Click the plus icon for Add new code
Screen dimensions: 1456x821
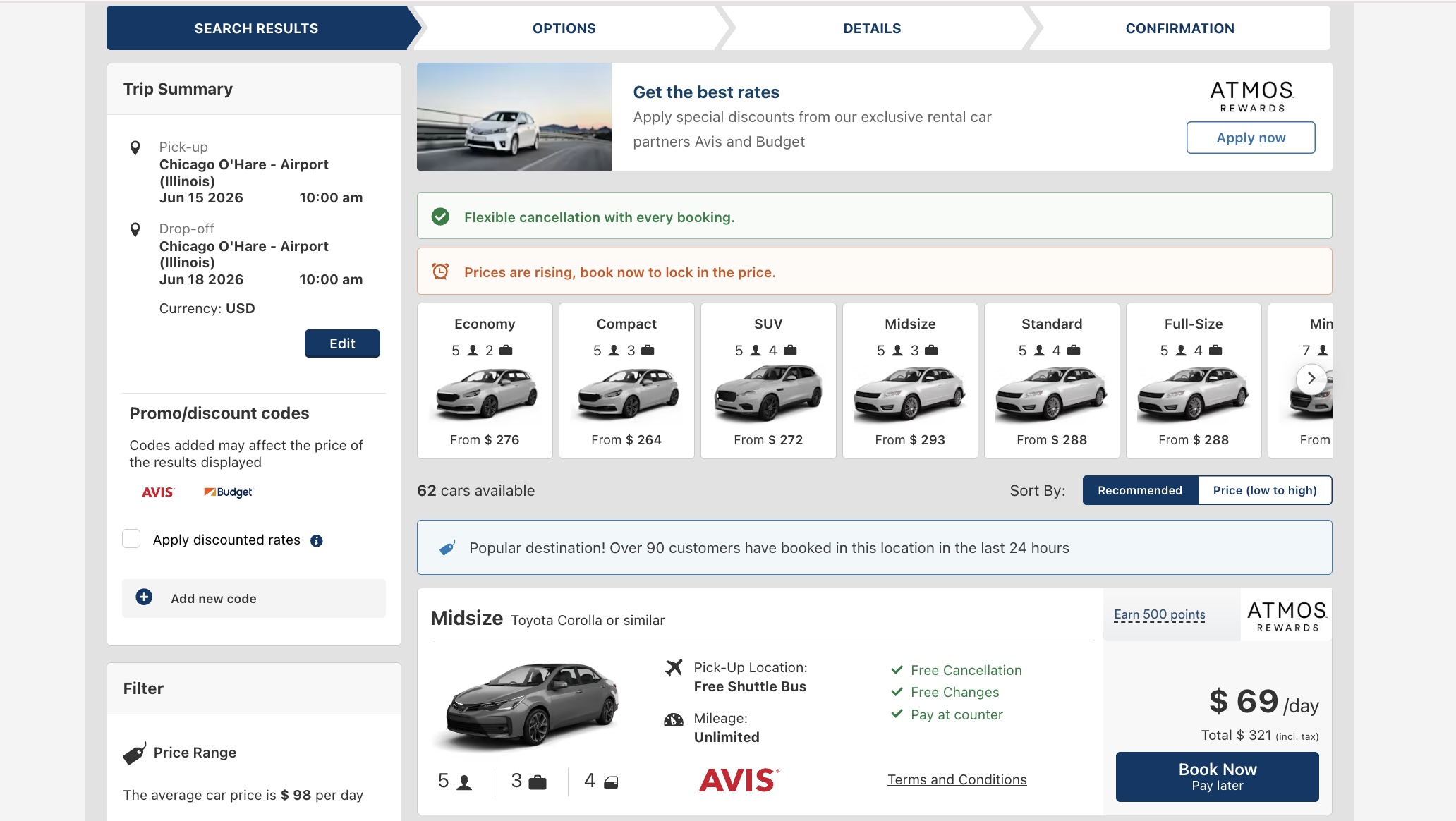click(x=144, y=597)
